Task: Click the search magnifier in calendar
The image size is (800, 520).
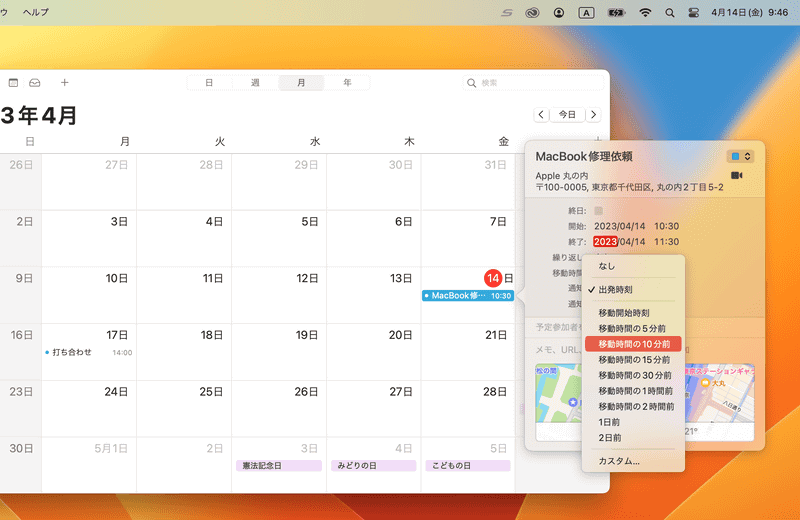Action: click(x=471, y=83)
